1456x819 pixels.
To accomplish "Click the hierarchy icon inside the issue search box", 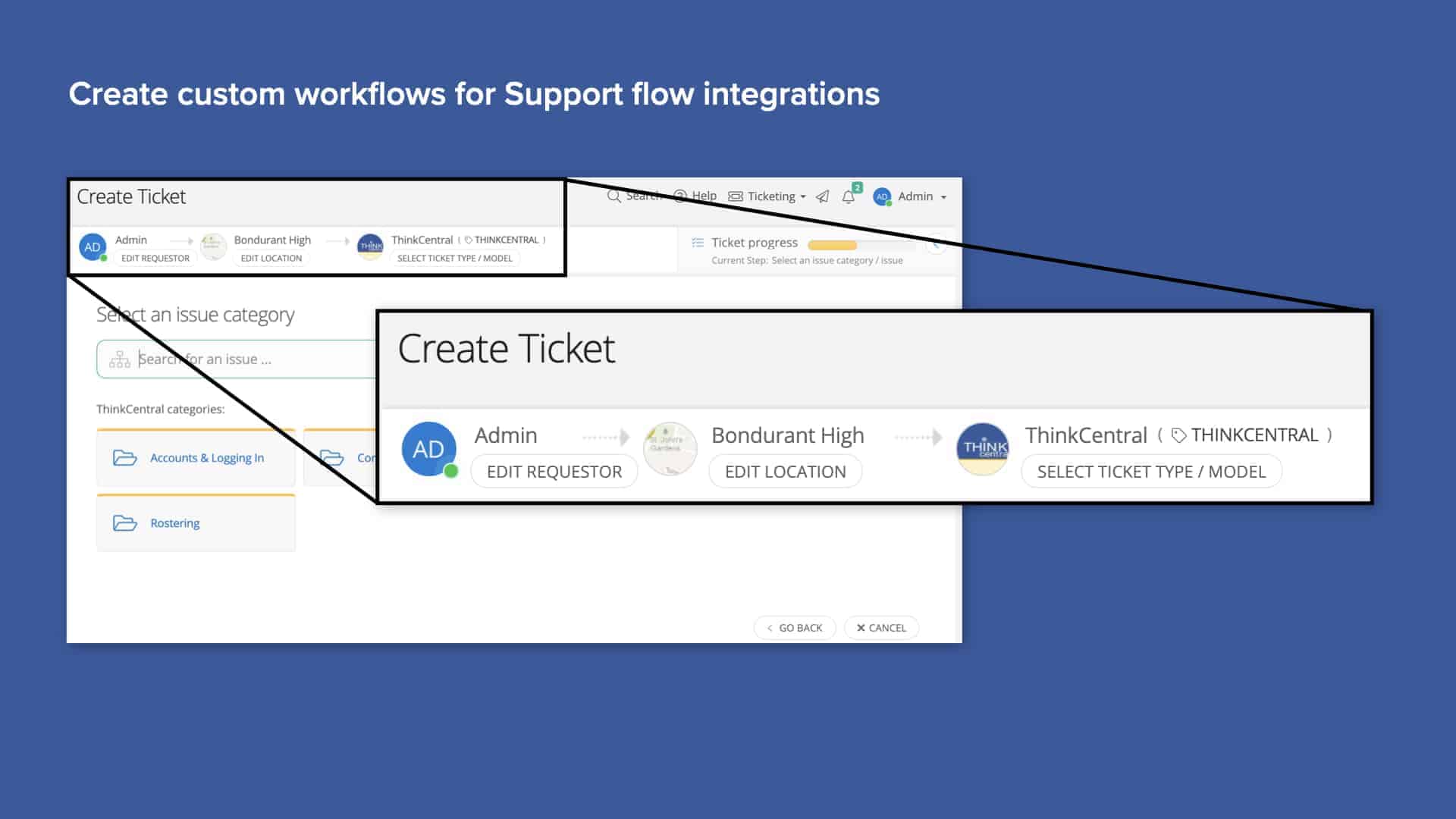I will (x=120, y=358).
